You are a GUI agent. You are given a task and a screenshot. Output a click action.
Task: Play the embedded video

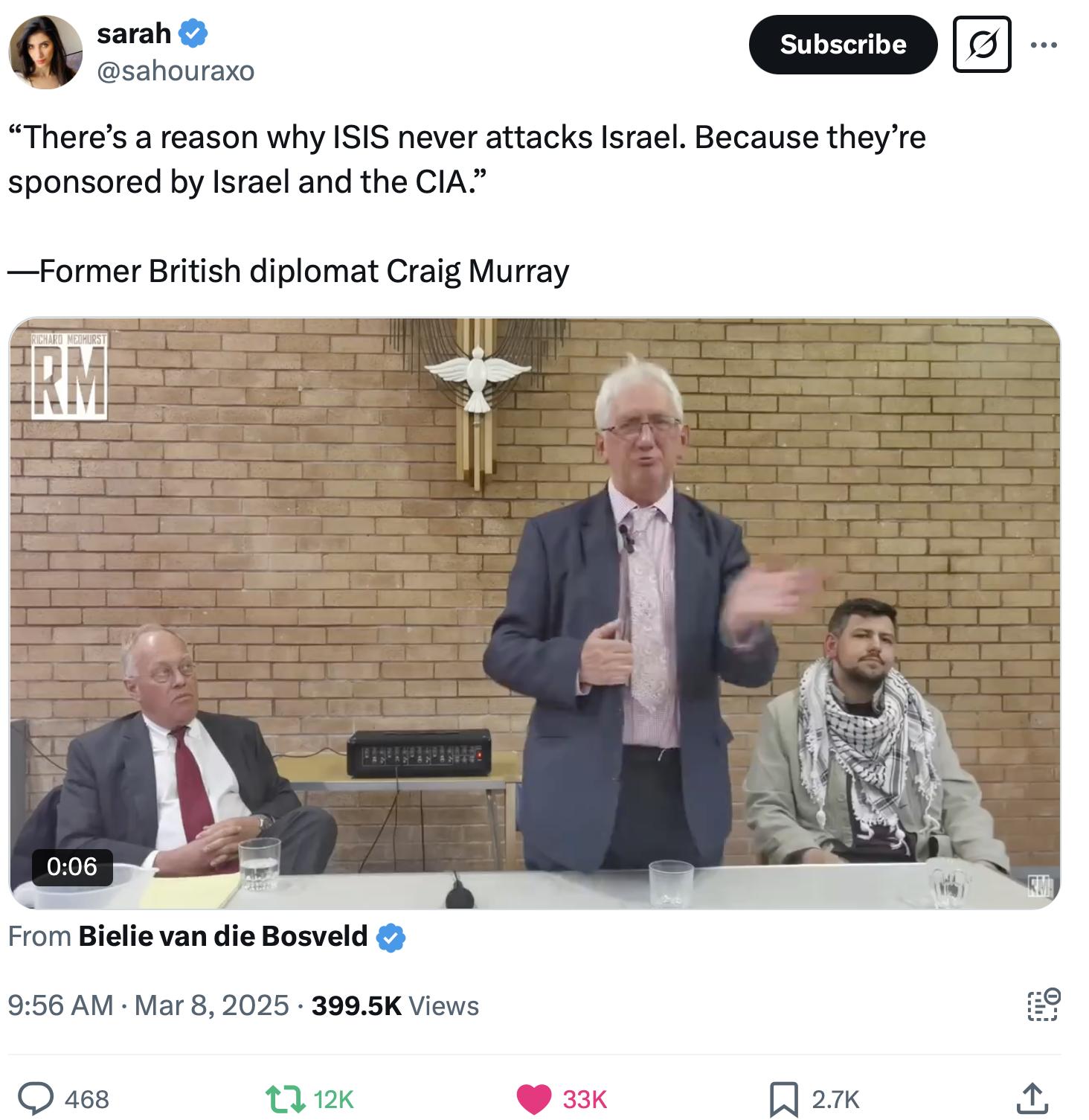[x=535, y=613]
